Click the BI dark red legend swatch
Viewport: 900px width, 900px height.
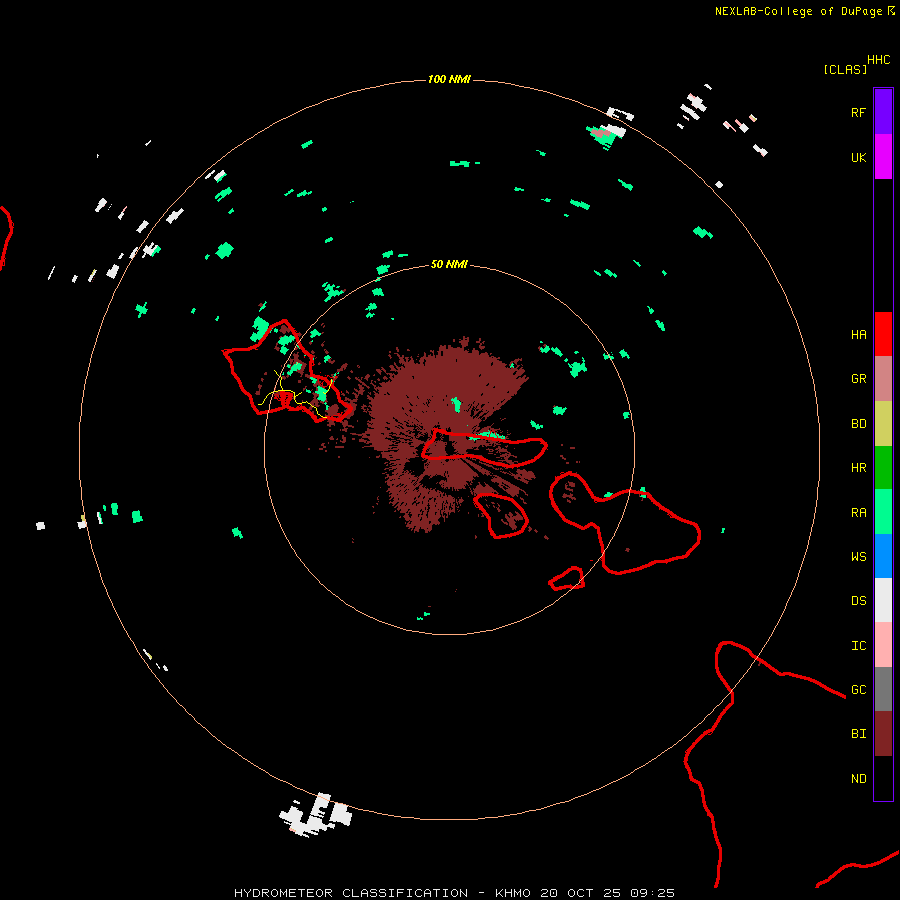(x=883, y=734)
